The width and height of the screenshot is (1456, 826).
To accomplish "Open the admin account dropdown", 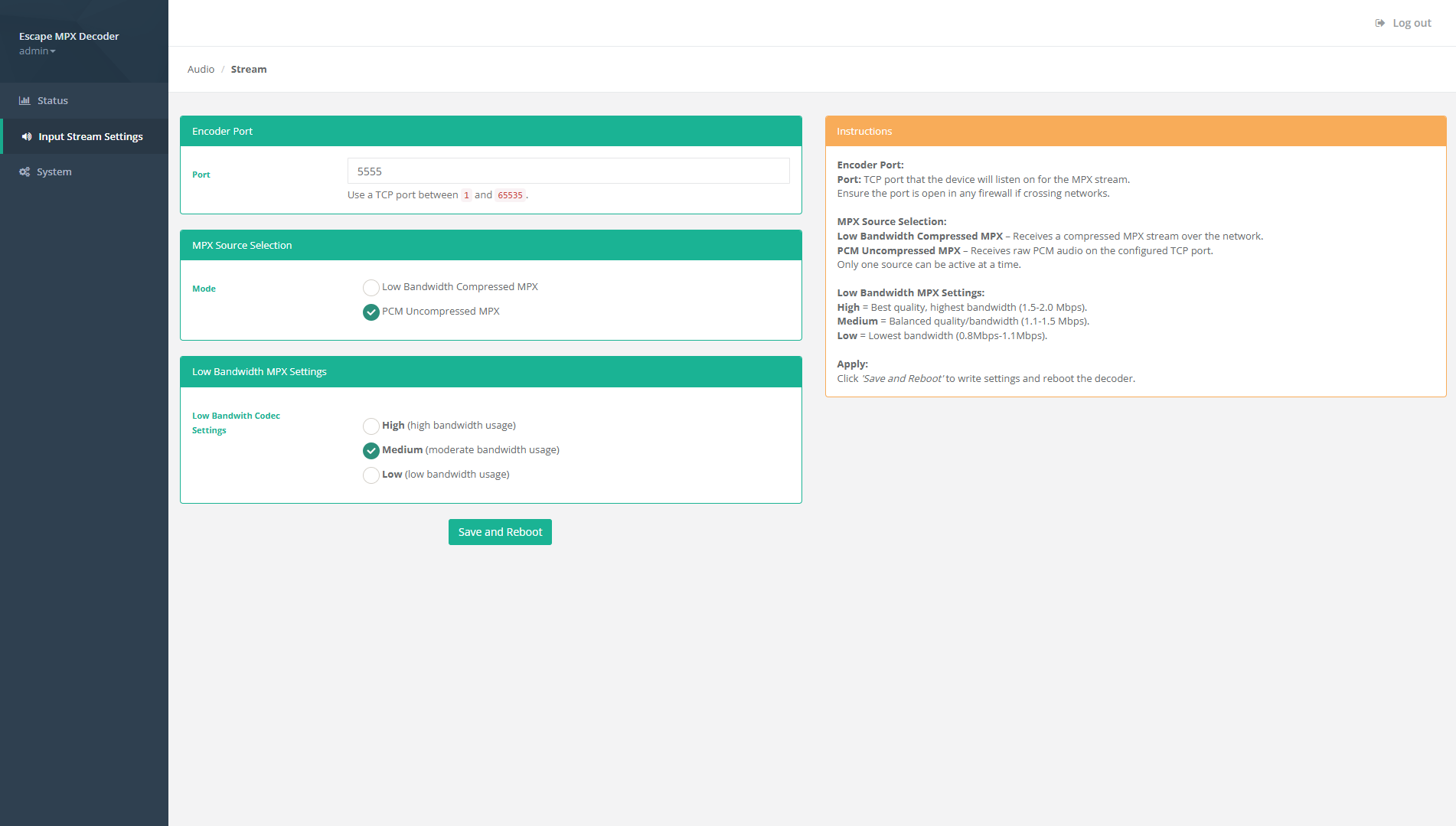I will [x=37, y=51].
